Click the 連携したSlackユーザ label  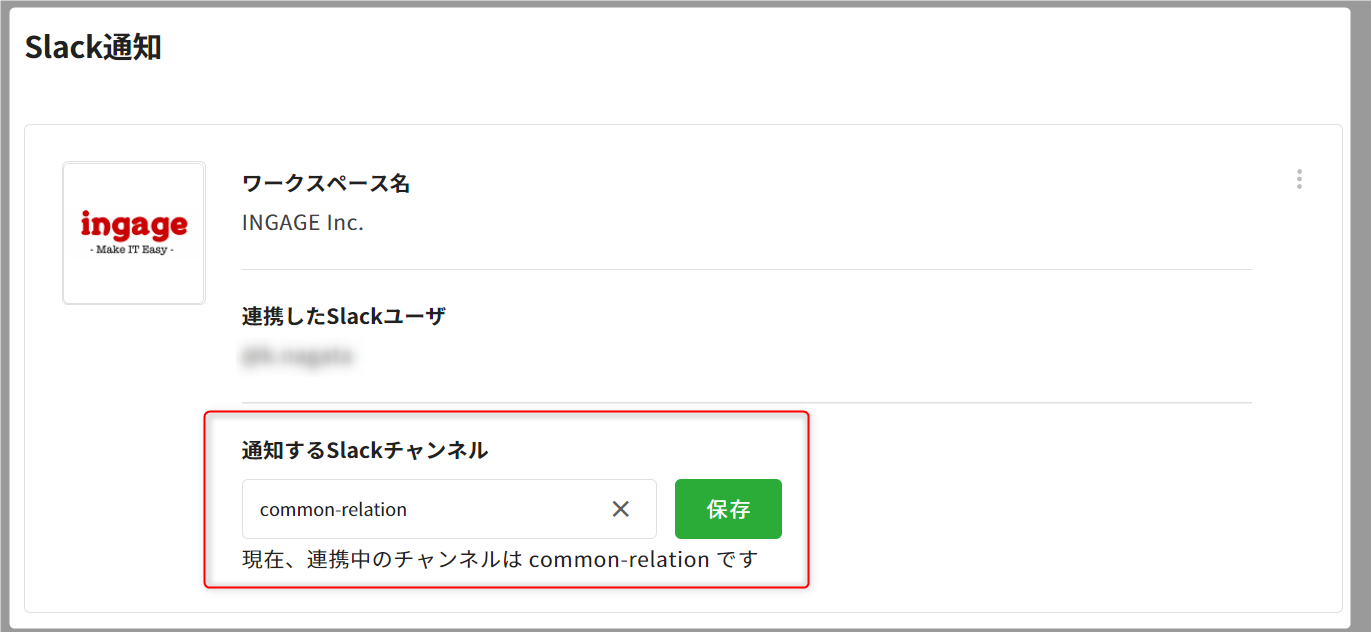click(344, 316)
